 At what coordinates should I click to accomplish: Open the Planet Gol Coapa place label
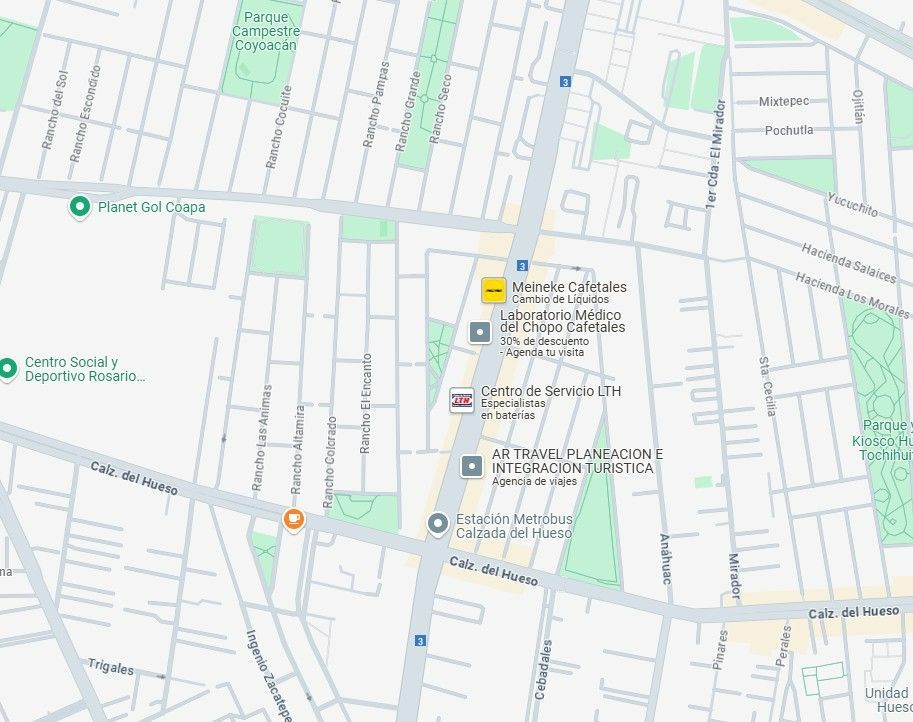[x=151, y=207]
